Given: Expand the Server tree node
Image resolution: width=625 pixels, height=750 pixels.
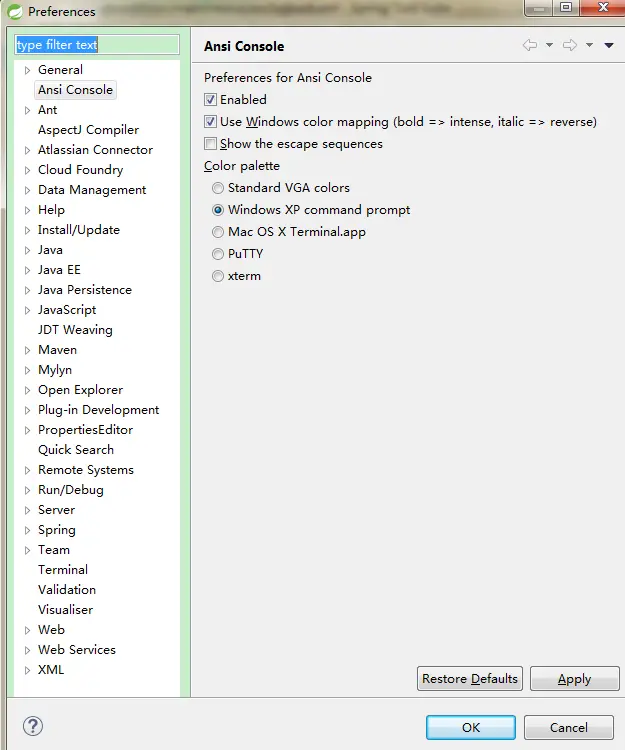Looking at the screenshot, I should [27, 510].
